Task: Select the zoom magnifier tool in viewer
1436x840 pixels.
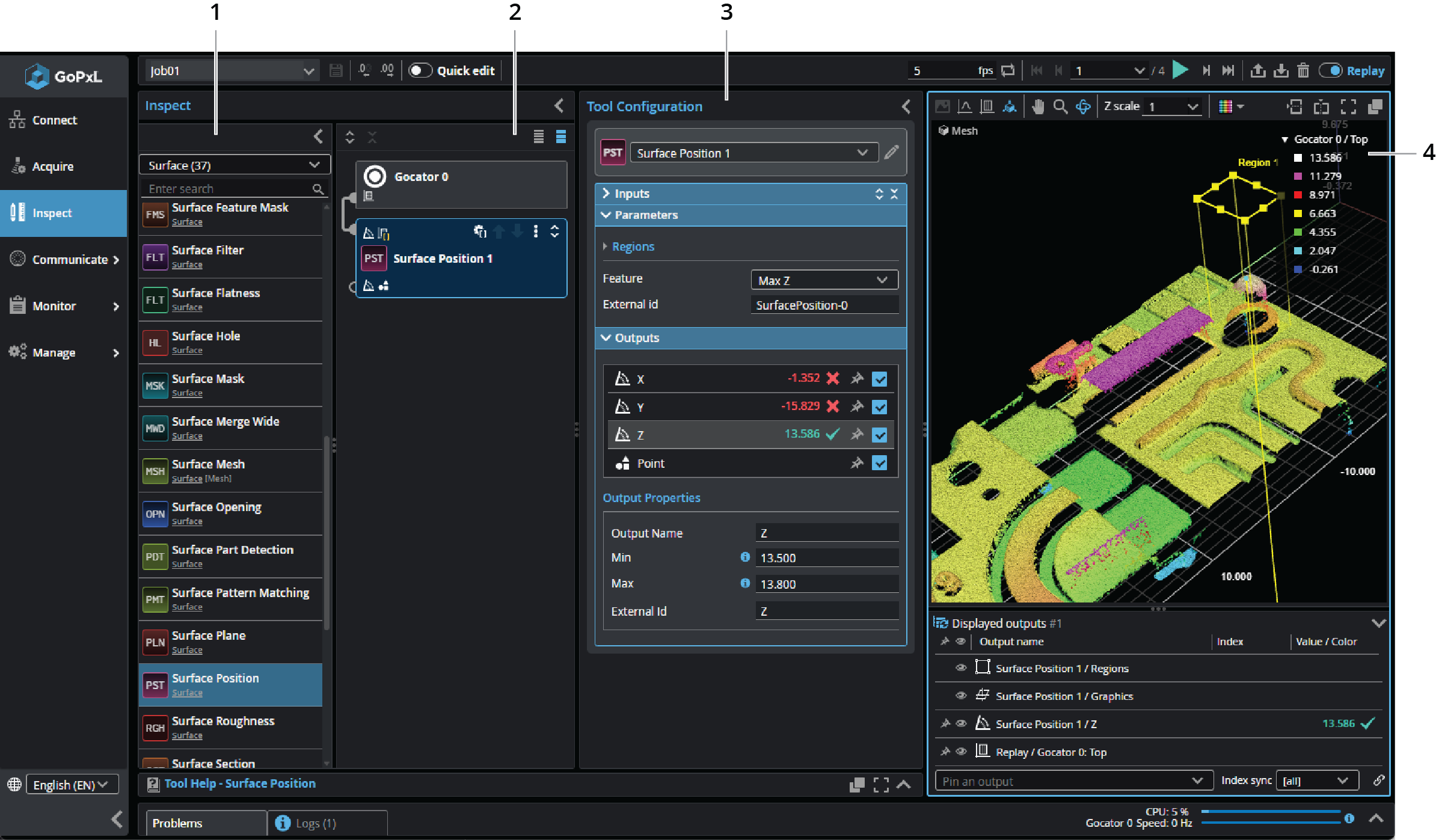Action: tap(1060, 106)
